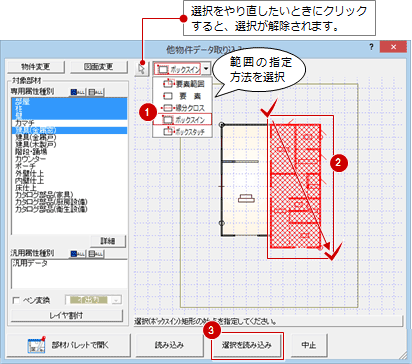412x364 pixels.
Task: Click the help question mark in title bar
Action: (371, 47)
